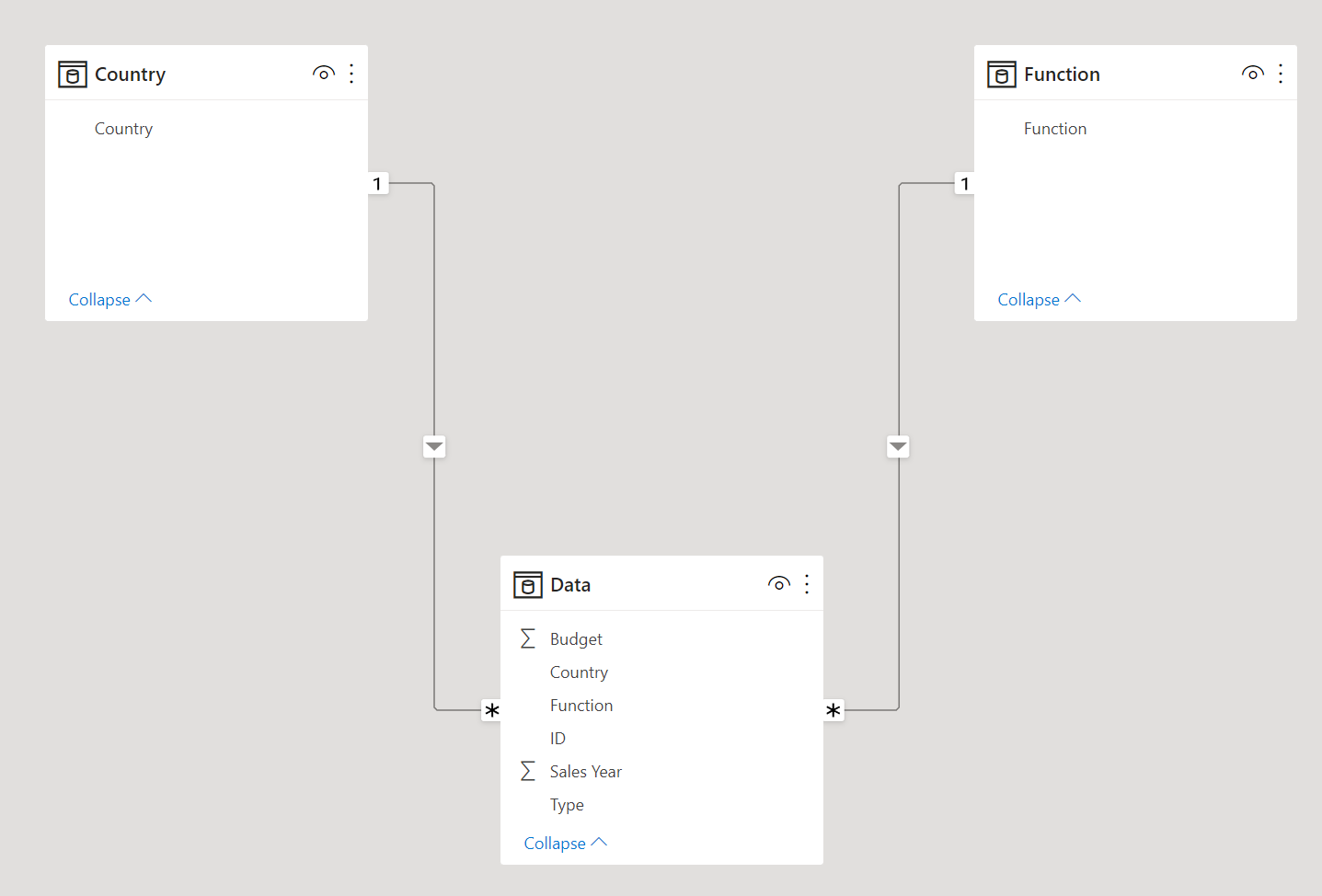Click the Function table title text

[1062, 75]
